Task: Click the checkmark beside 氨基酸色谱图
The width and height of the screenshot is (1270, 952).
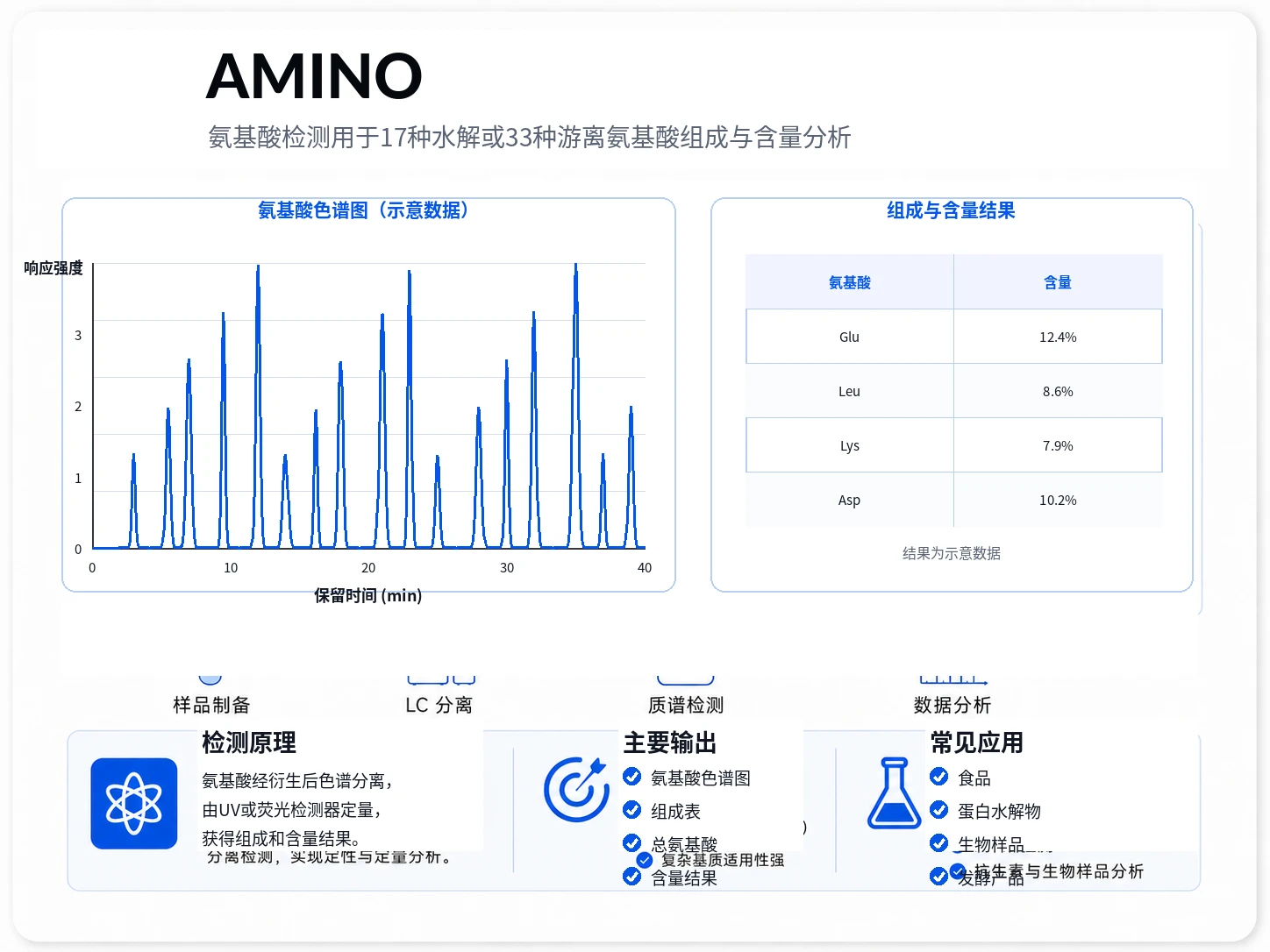Action: click(x=631, y=776)
